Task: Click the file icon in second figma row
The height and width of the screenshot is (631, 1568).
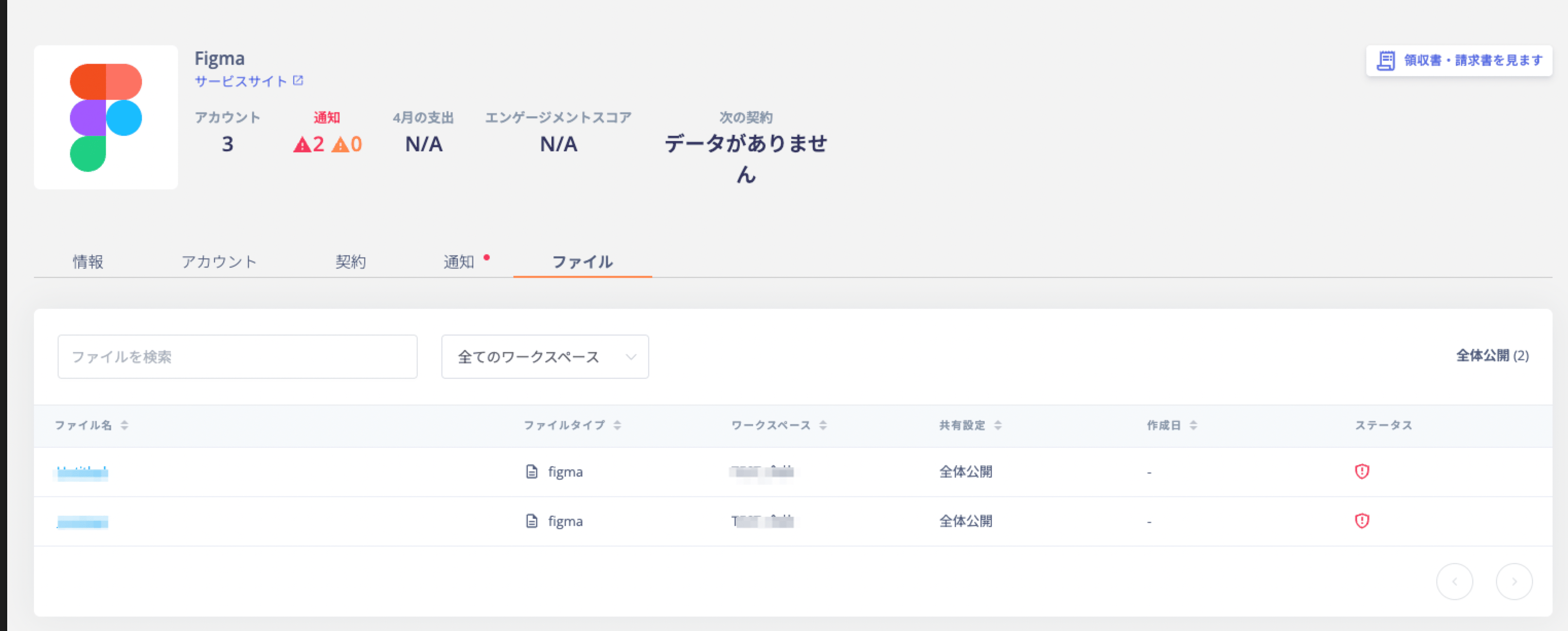Action: click(x=531, y=521)
